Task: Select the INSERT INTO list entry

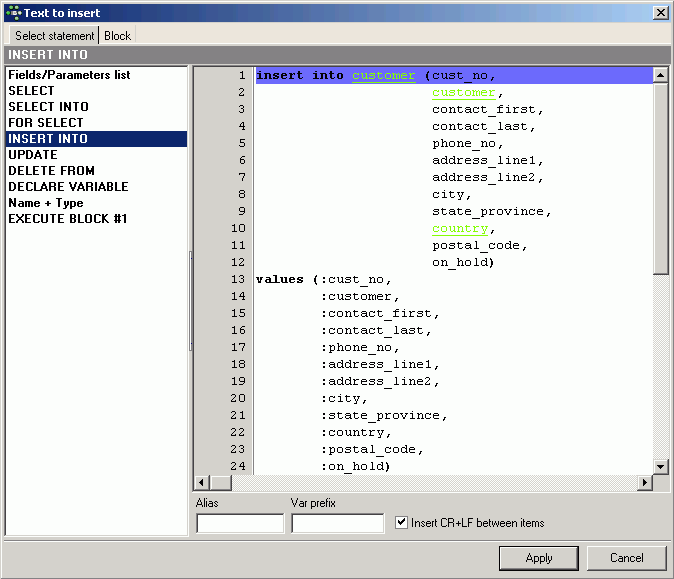Action: tap(96, 138)
